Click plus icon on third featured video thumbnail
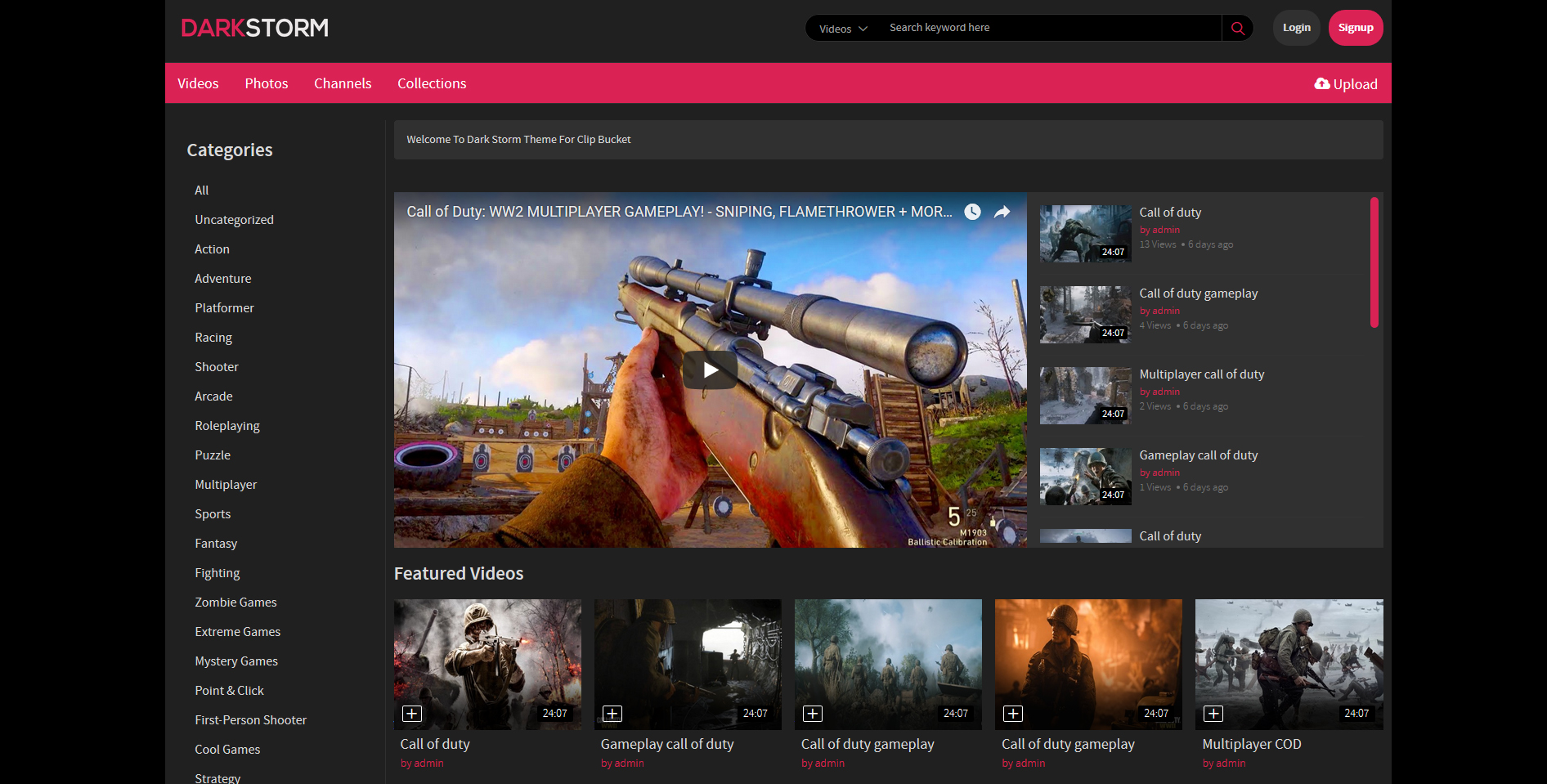 pyautogui.click(x=813, y=714)
